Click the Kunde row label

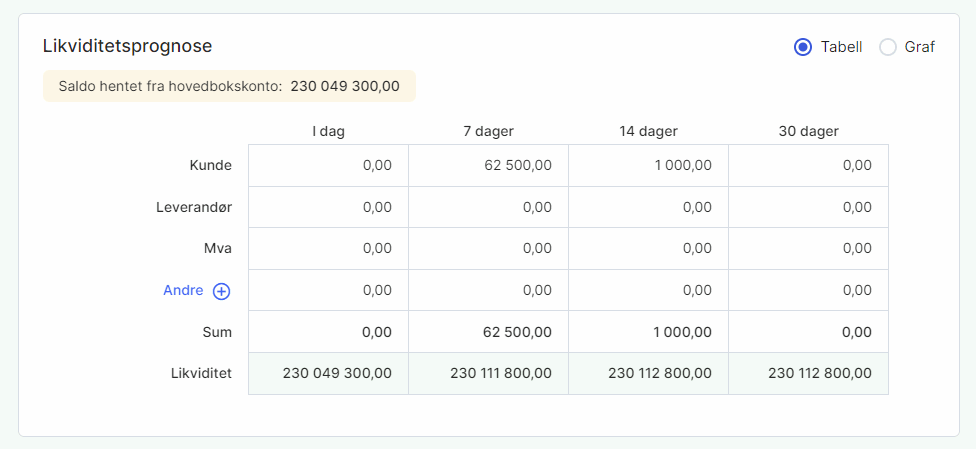pos(210,165)
